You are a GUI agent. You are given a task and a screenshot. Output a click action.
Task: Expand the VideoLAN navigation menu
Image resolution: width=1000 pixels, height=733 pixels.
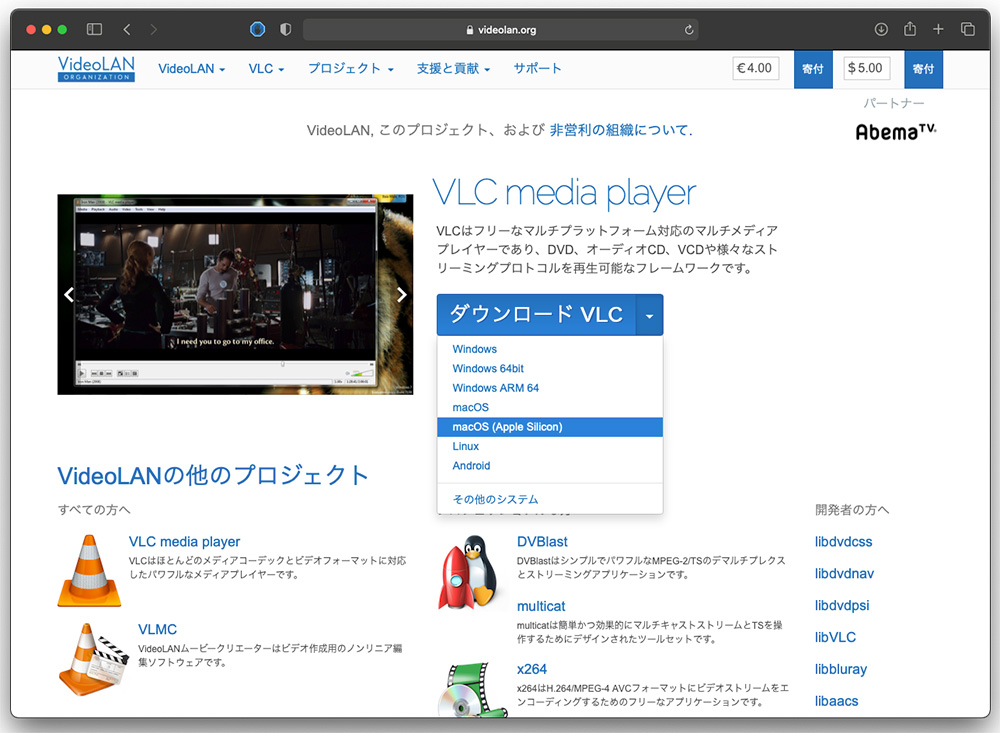[191, 69]
